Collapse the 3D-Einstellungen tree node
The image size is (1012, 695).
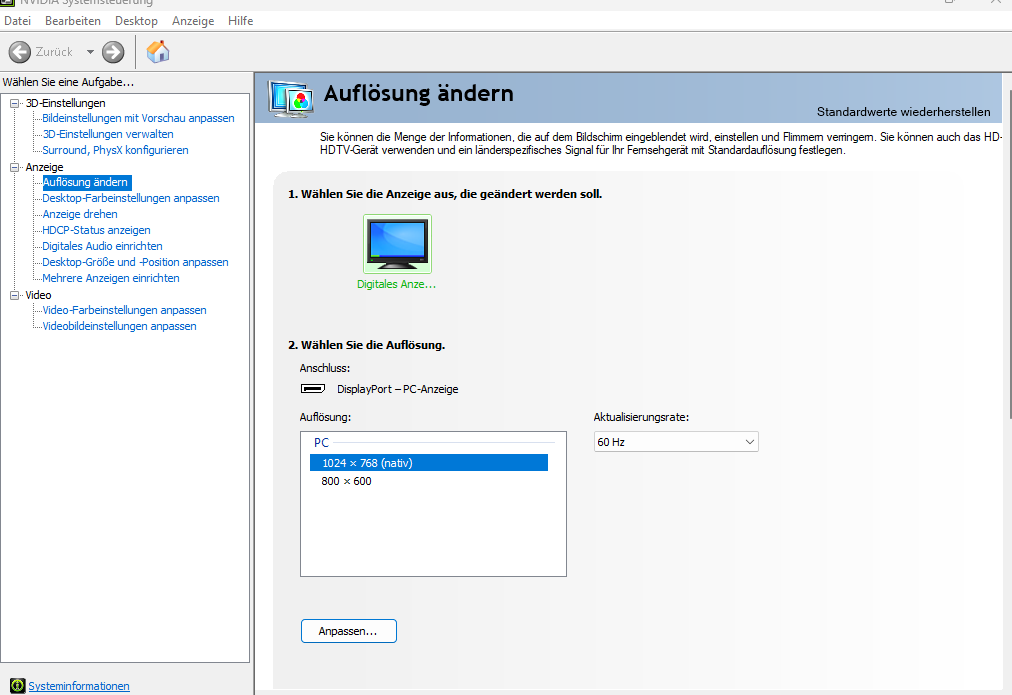click(x=14, y=103)
